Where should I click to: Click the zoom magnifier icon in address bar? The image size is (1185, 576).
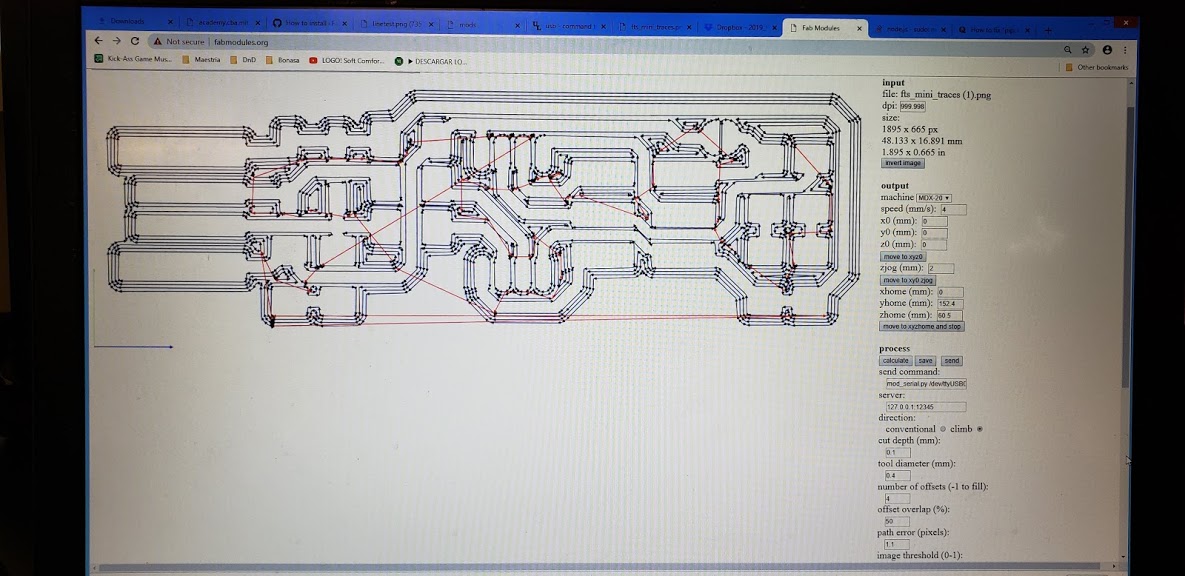pyautogui.click(x=1067, y=50)
